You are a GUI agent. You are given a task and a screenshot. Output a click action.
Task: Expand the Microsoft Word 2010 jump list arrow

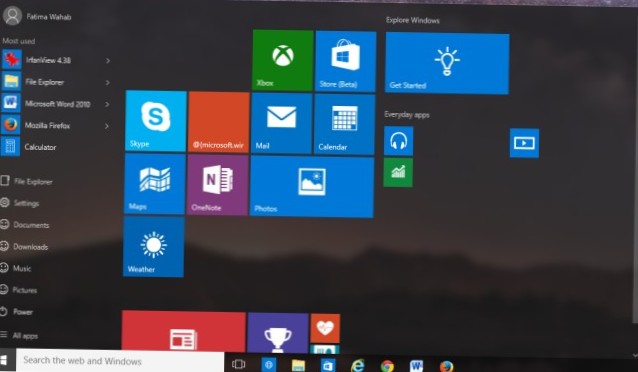tap(107, 104)
